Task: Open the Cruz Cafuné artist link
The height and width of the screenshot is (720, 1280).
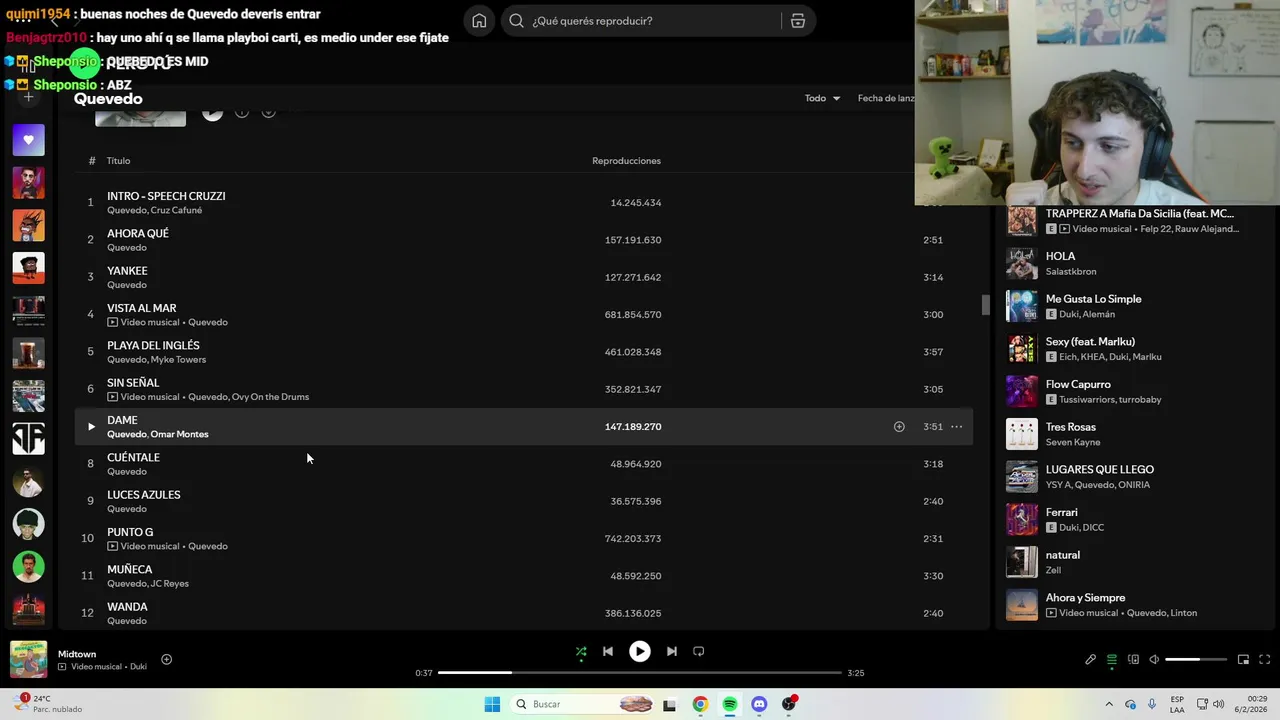Action: click(176, 211)
